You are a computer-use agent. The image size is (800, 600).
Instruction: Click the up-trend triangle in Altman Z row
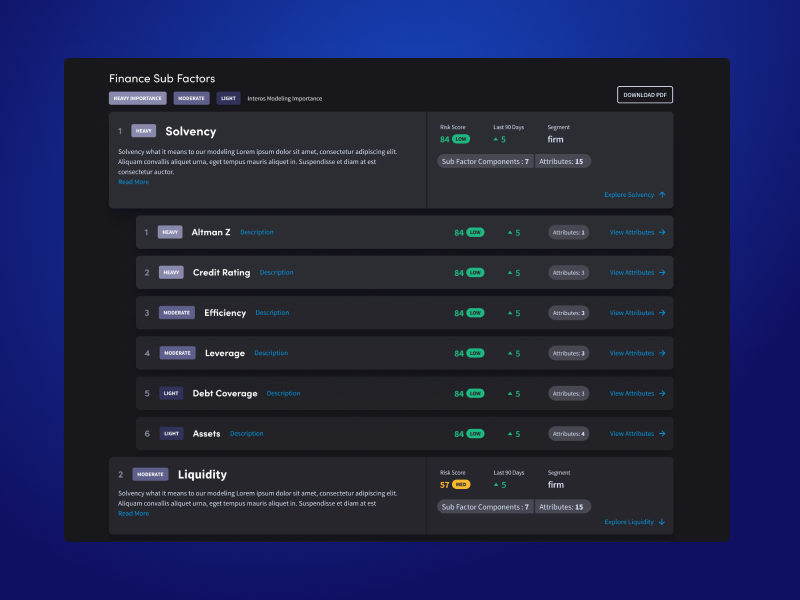point(510,232)
